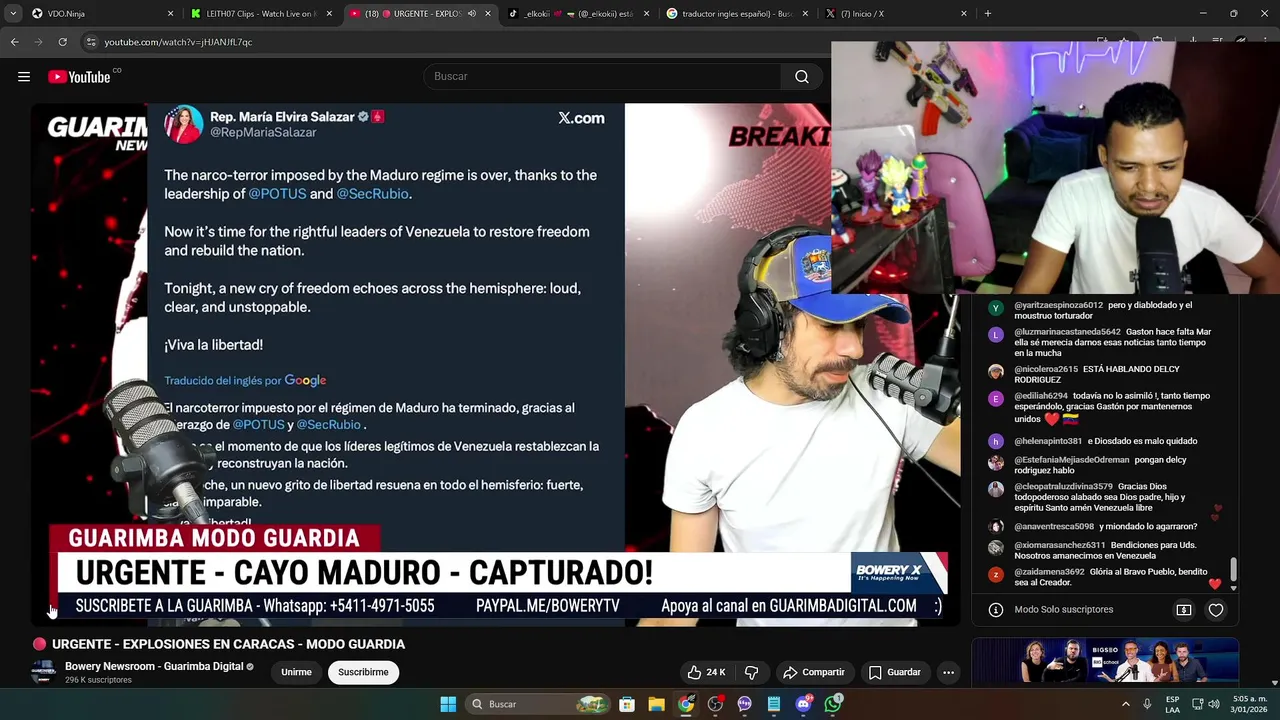Like the video with 24 K likes
Image resolution: width=1280 pixels, height=720 pixels.
[x=706, y=673]
